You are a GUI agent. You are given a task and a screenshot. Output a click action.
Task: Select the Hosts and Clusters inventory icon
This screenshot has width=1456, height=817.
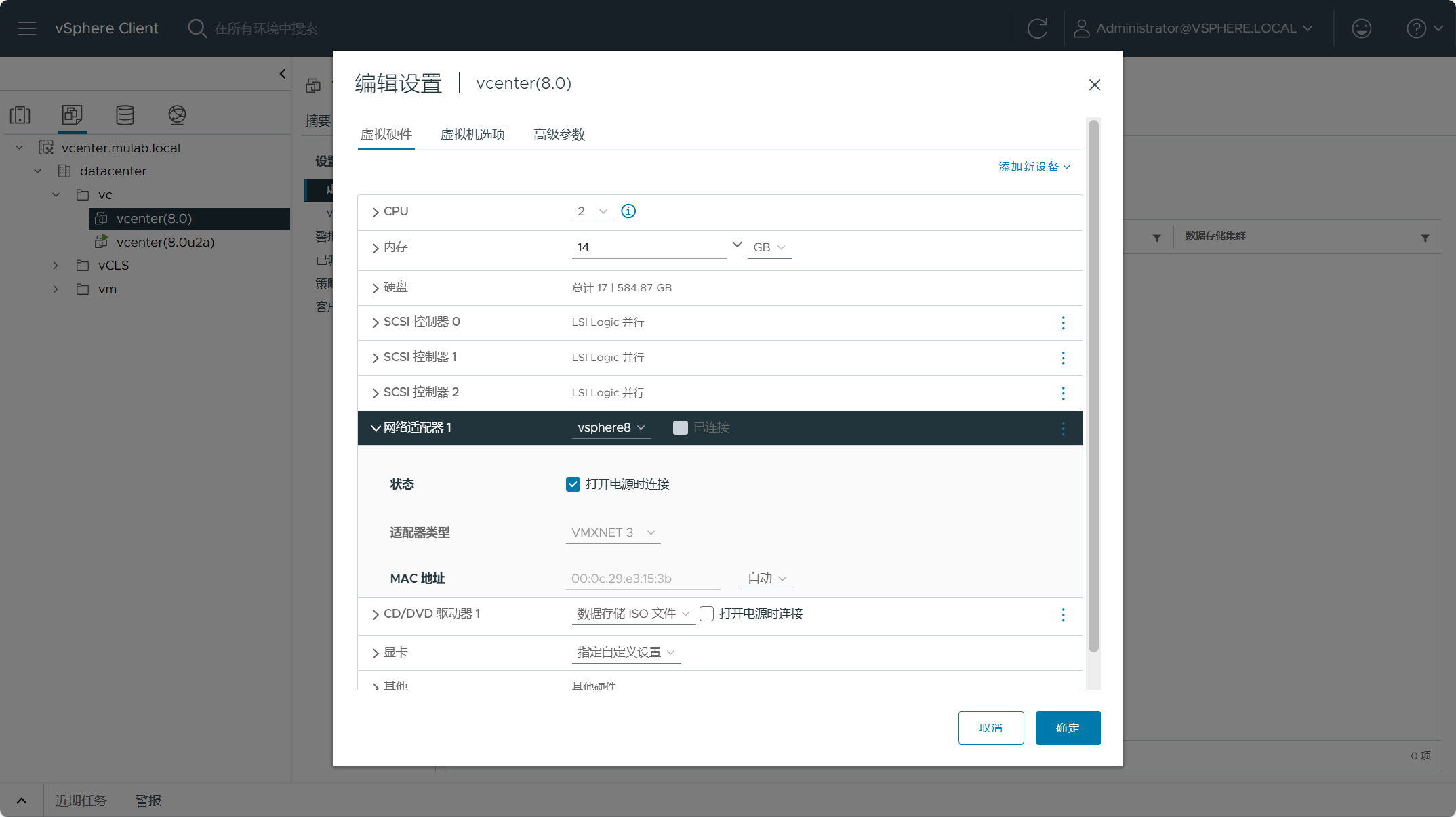[20, 114]
